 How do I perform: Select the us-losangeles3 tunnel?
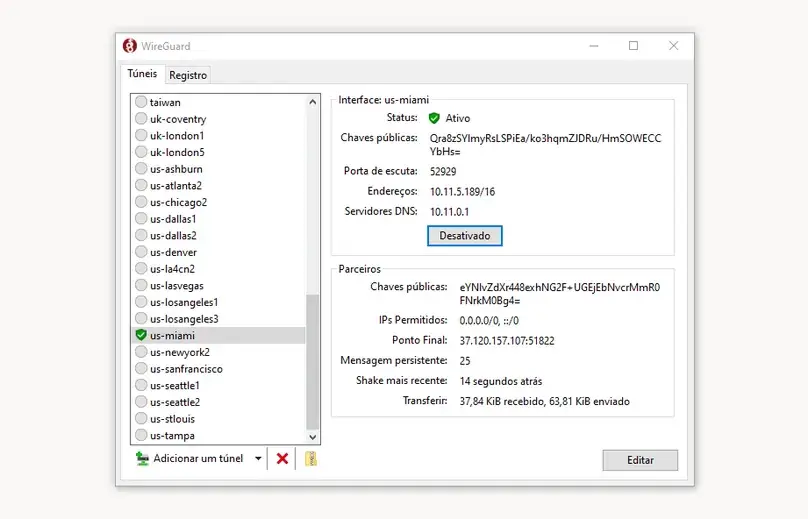[218, 319]
